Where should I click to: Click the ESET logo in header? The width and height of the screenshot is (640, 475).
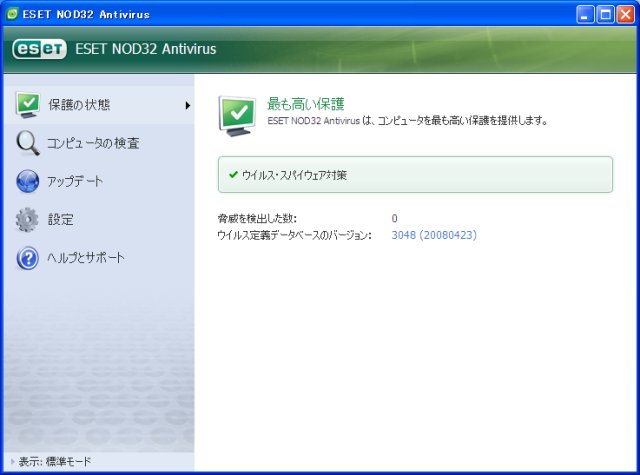point(40,49)
